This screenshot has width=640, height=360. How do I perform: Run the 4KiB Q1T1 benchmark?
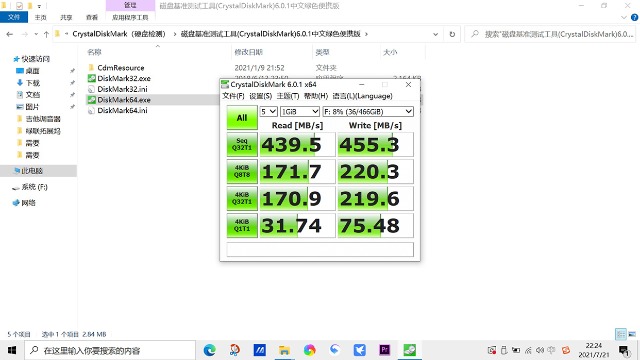tap(242, 225)
